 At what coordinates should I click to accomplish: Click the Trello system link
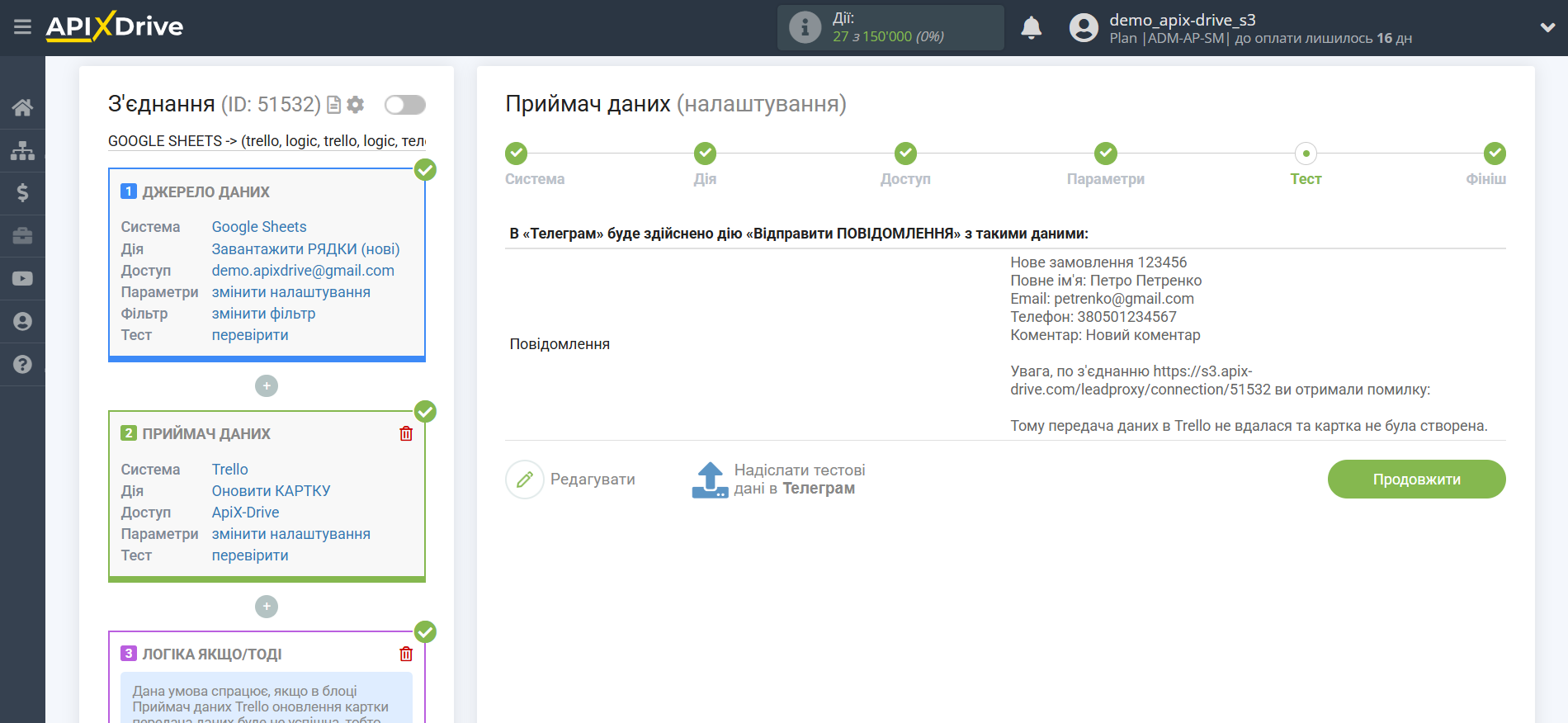point(229,470)
